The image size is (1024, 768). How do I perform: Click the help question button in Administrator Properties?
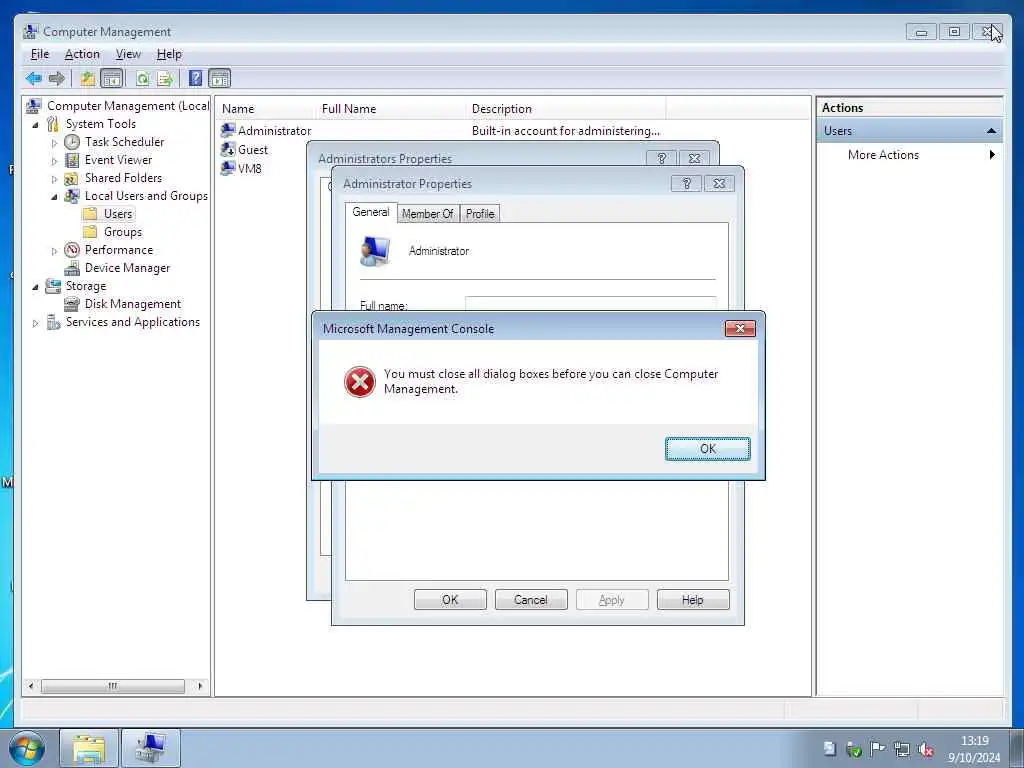point(686,184)
